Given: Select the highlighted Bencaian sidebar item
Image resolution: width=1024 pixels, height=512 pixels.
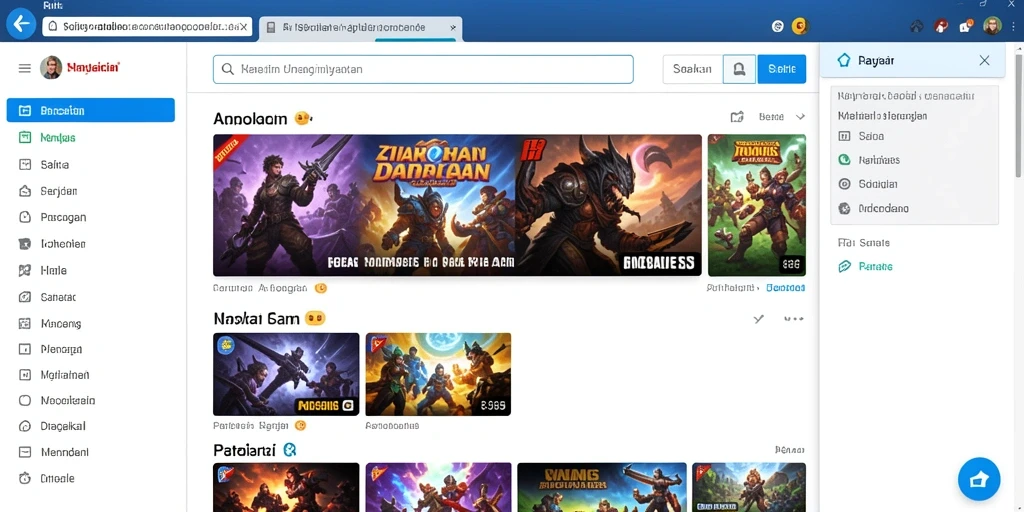Looking at the screenshot, I should (x=91, y=110).
